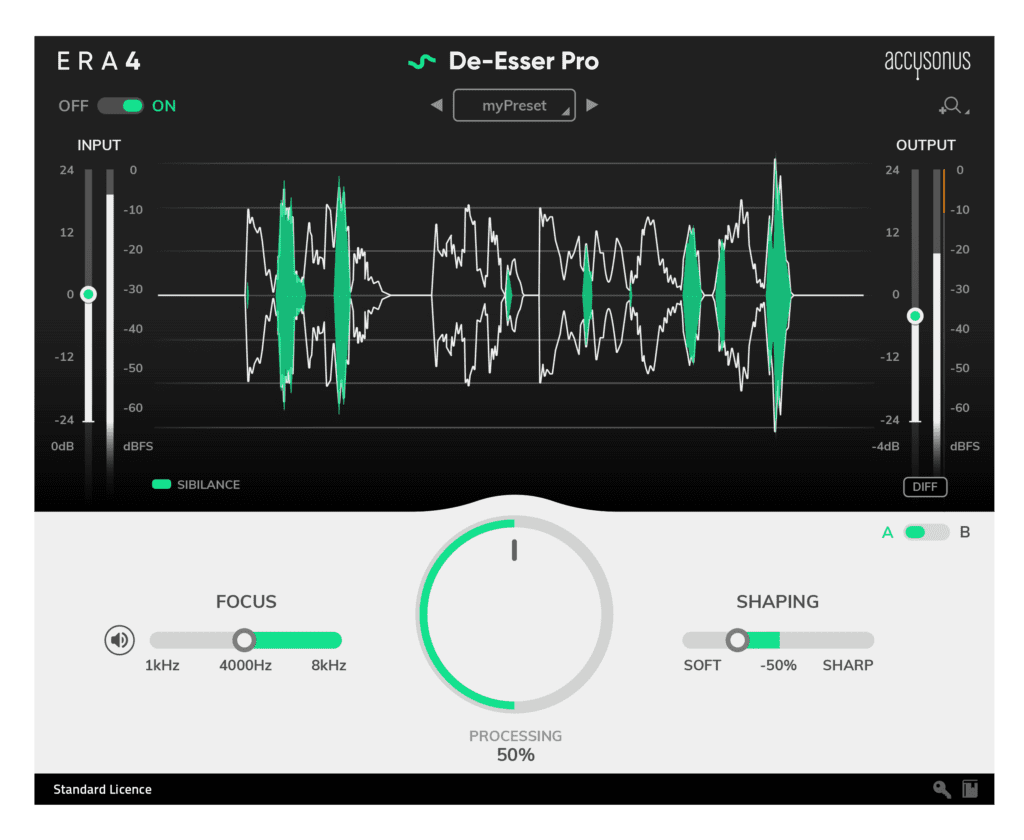The image size is (1024, 840).
Task: Click the speaker listen icon next to Focus
Action: click(x=120, y=640)
